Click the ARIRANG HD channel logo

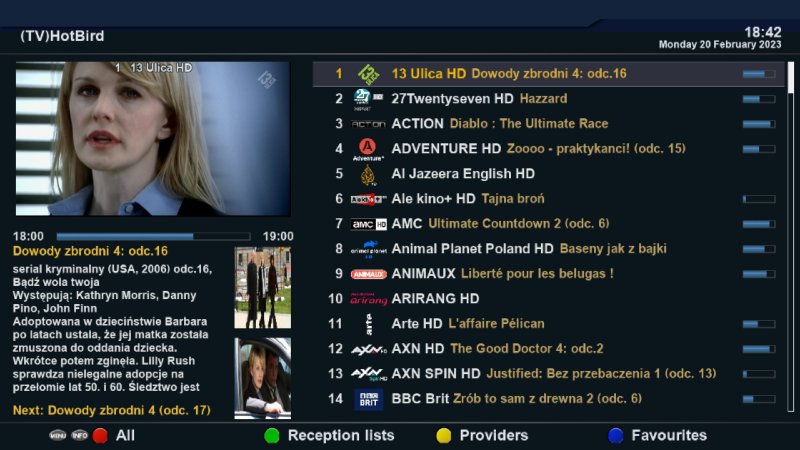coord(368,299)
